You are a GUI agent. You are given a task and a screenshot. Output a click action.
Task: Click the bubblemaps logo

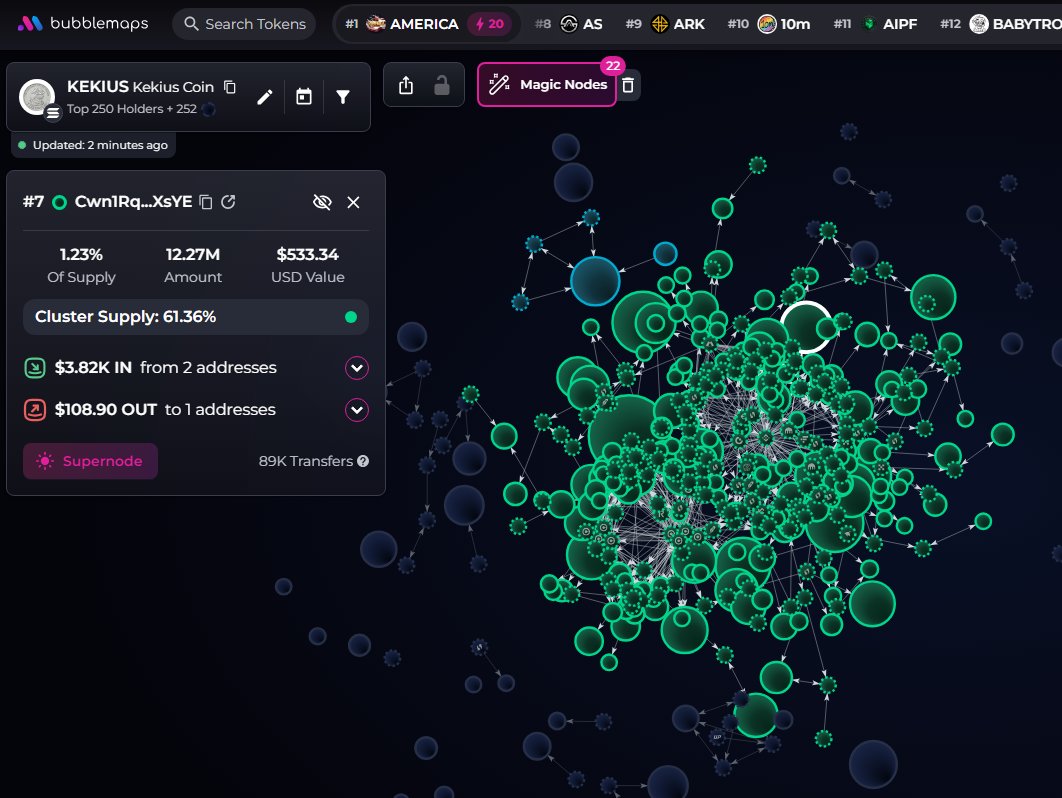[x=83, y=24]
